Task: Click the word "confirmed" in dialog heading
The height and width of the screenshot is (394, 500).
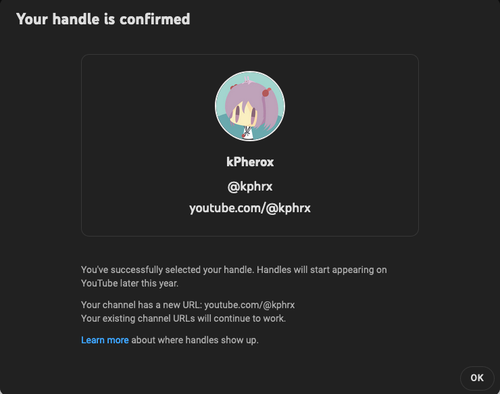Action: click(155, 19)
